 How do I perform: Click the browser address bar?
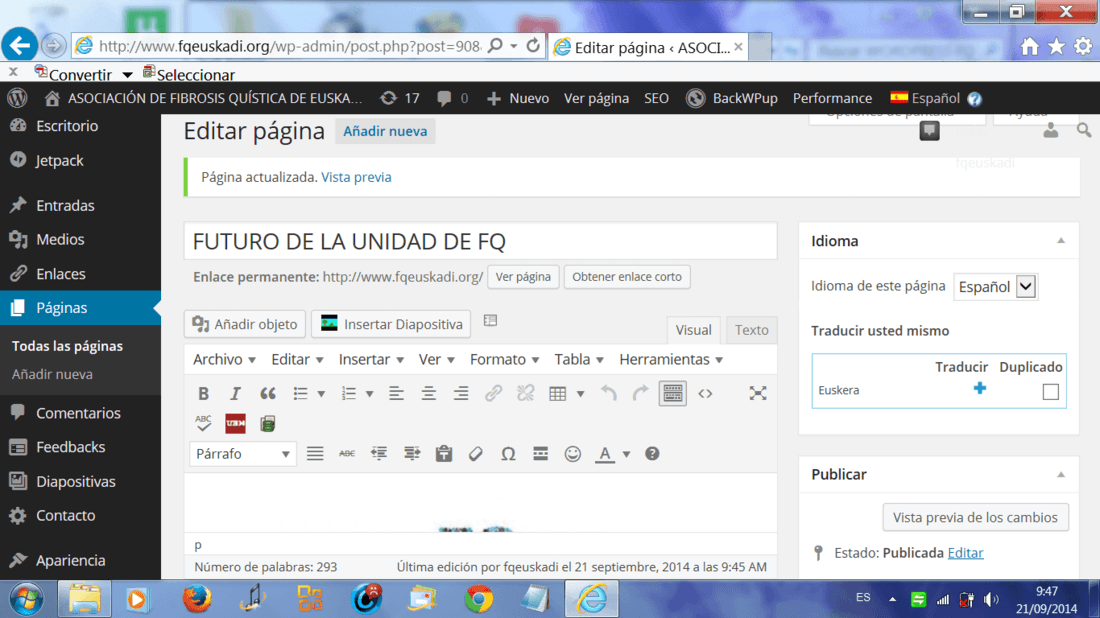pos(290,46)
